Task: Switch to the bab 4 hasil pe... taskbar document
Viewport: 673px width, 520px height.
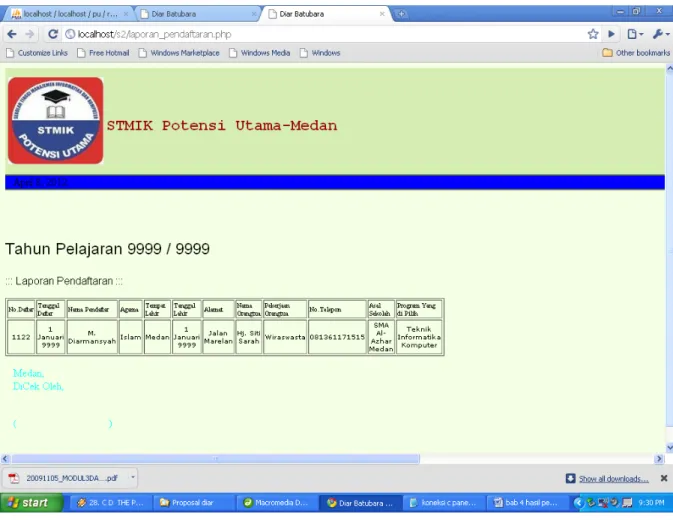Action: tap(527, 503)
